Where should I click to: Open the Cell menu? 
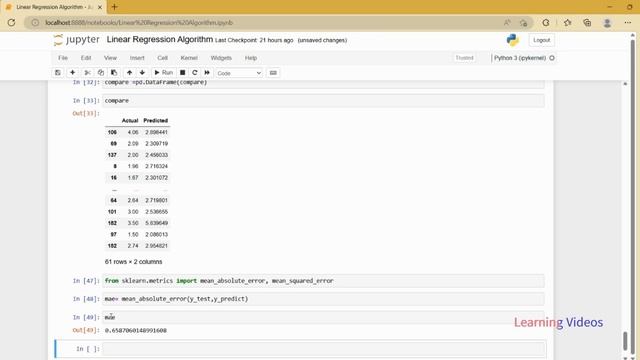click(162, 58)
